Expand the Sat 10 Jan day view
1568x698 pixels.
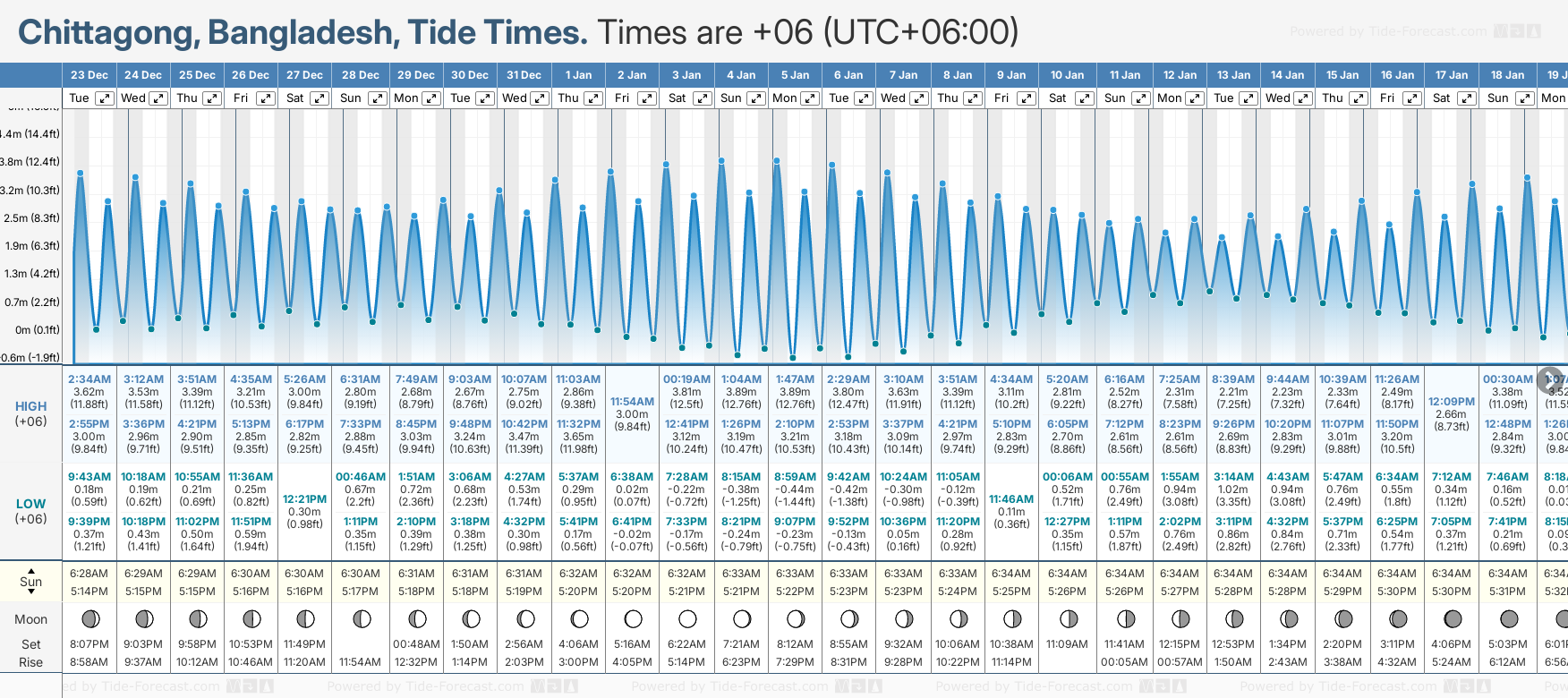(x=1084, y=98)
